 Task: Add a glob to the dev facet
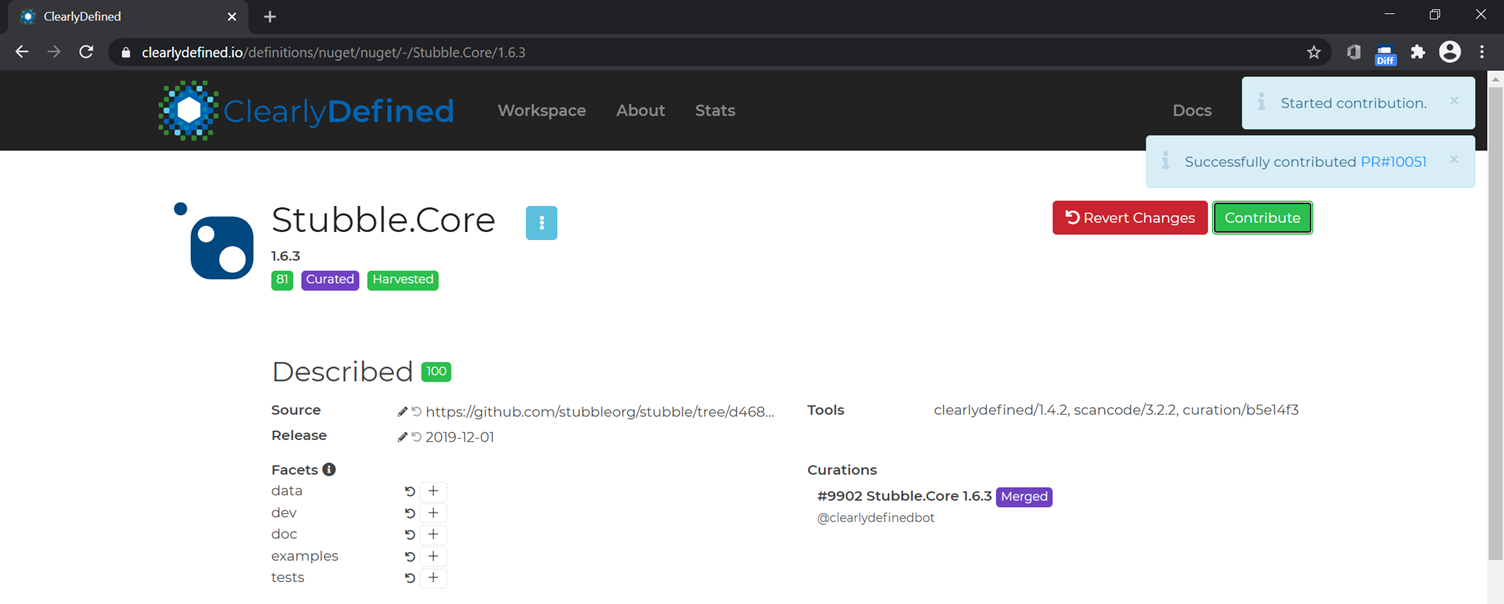(433, 513)
